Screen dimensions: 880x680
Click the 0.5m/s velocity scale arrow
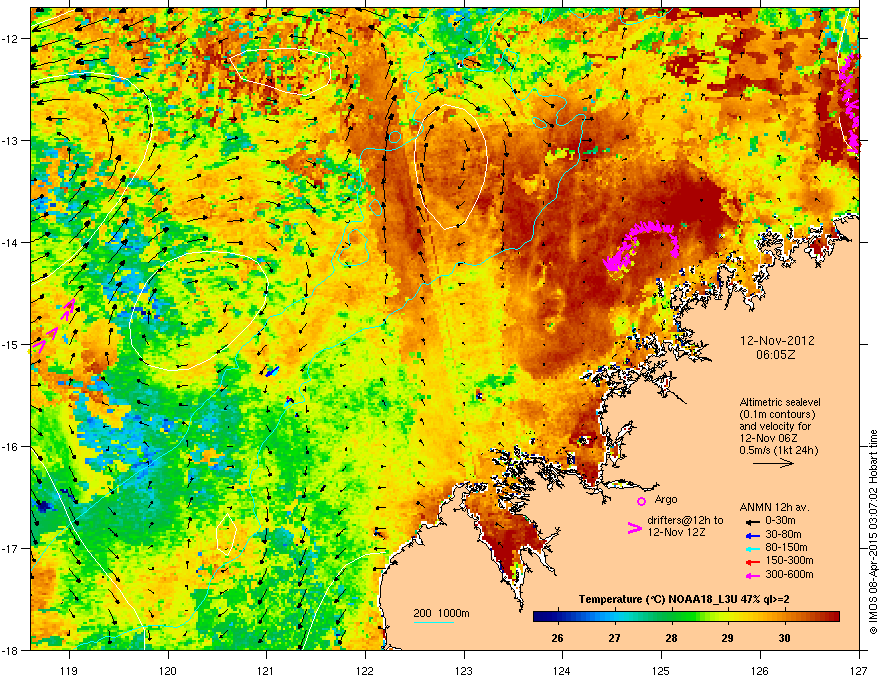click(x=773, y=463)
